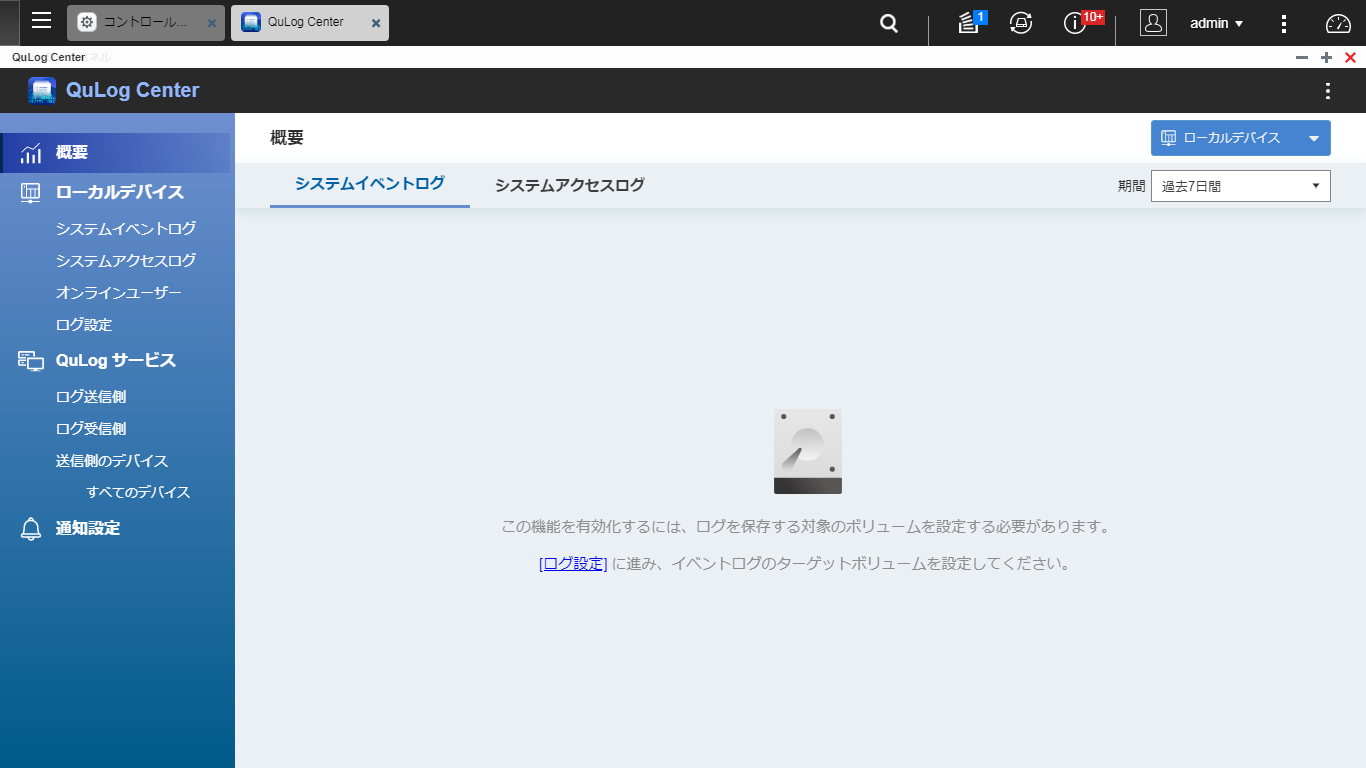Open the dashboard gauge icon
This screenshot has height=768, width=1366.
point(1338,23)
